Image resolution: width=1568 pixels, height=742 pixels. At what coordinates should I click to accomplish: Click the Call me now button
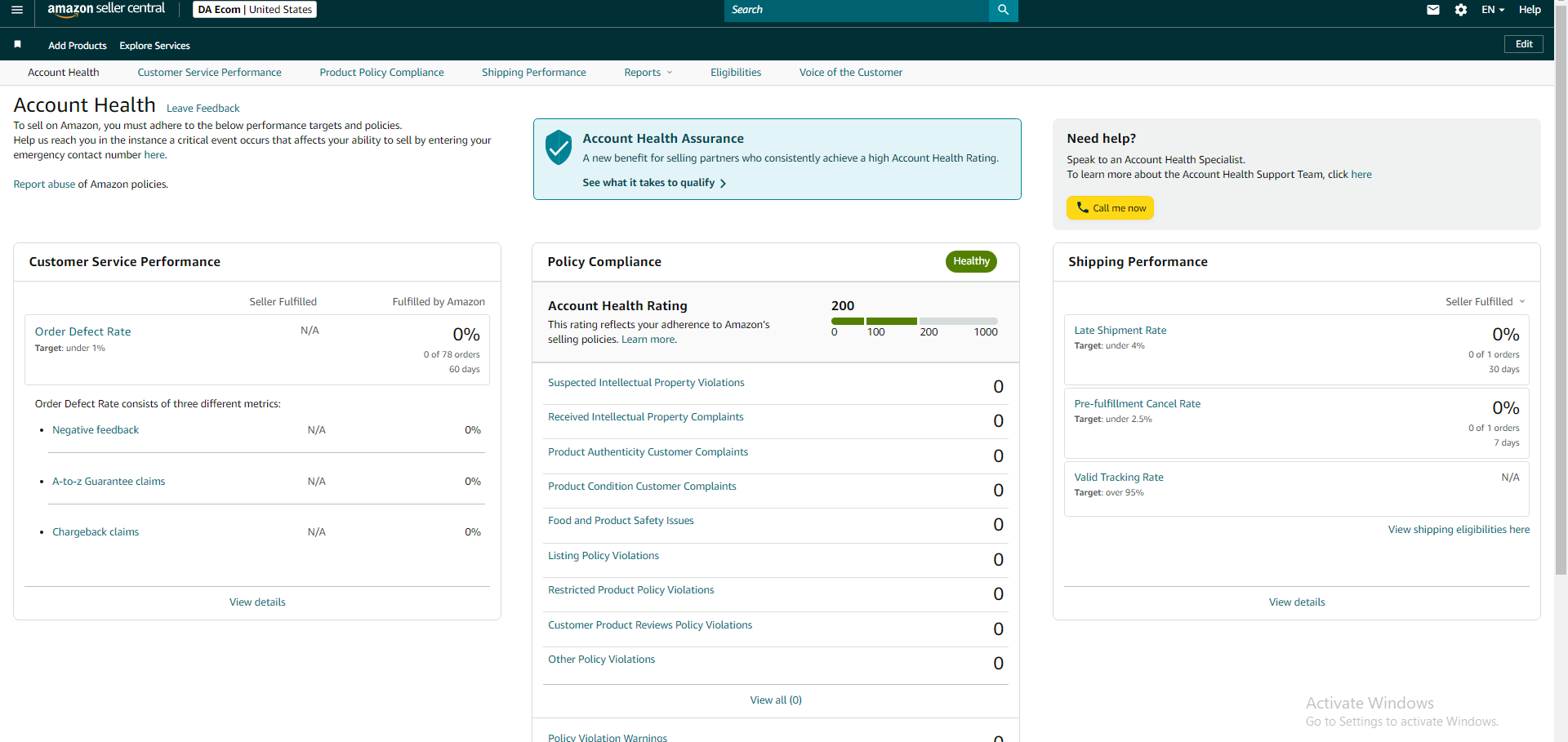(x=1110, y=208)
